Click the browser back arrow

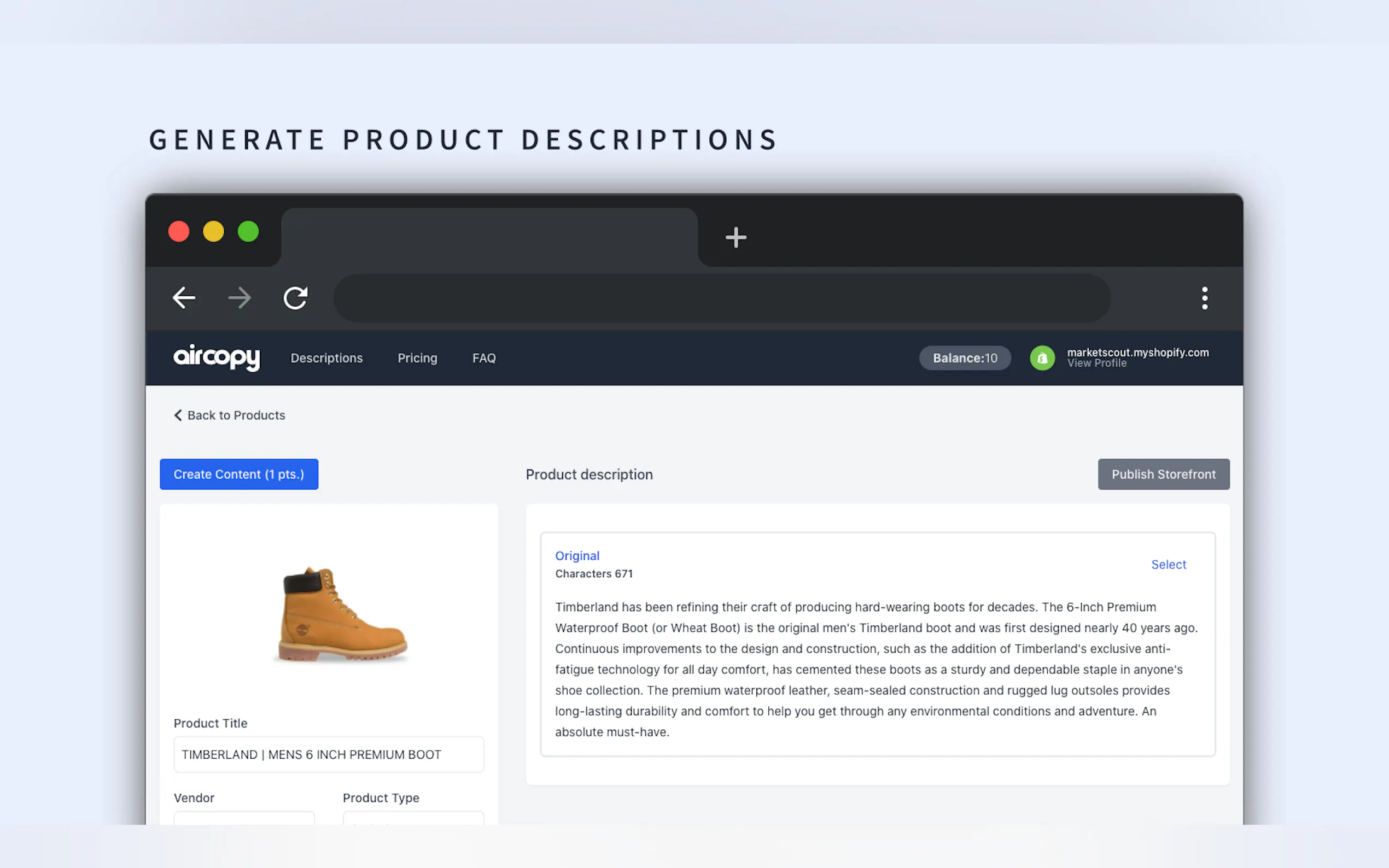point(184,297)
